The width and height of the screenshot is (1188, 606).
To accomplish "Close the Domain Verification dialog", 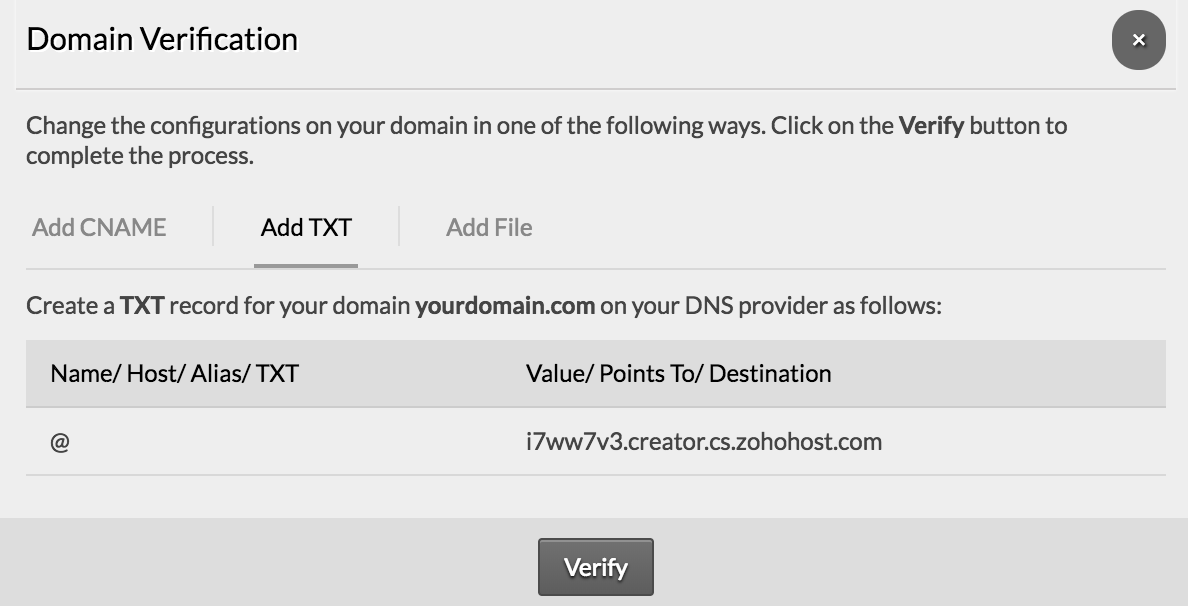I will [x=1138, y=40].
